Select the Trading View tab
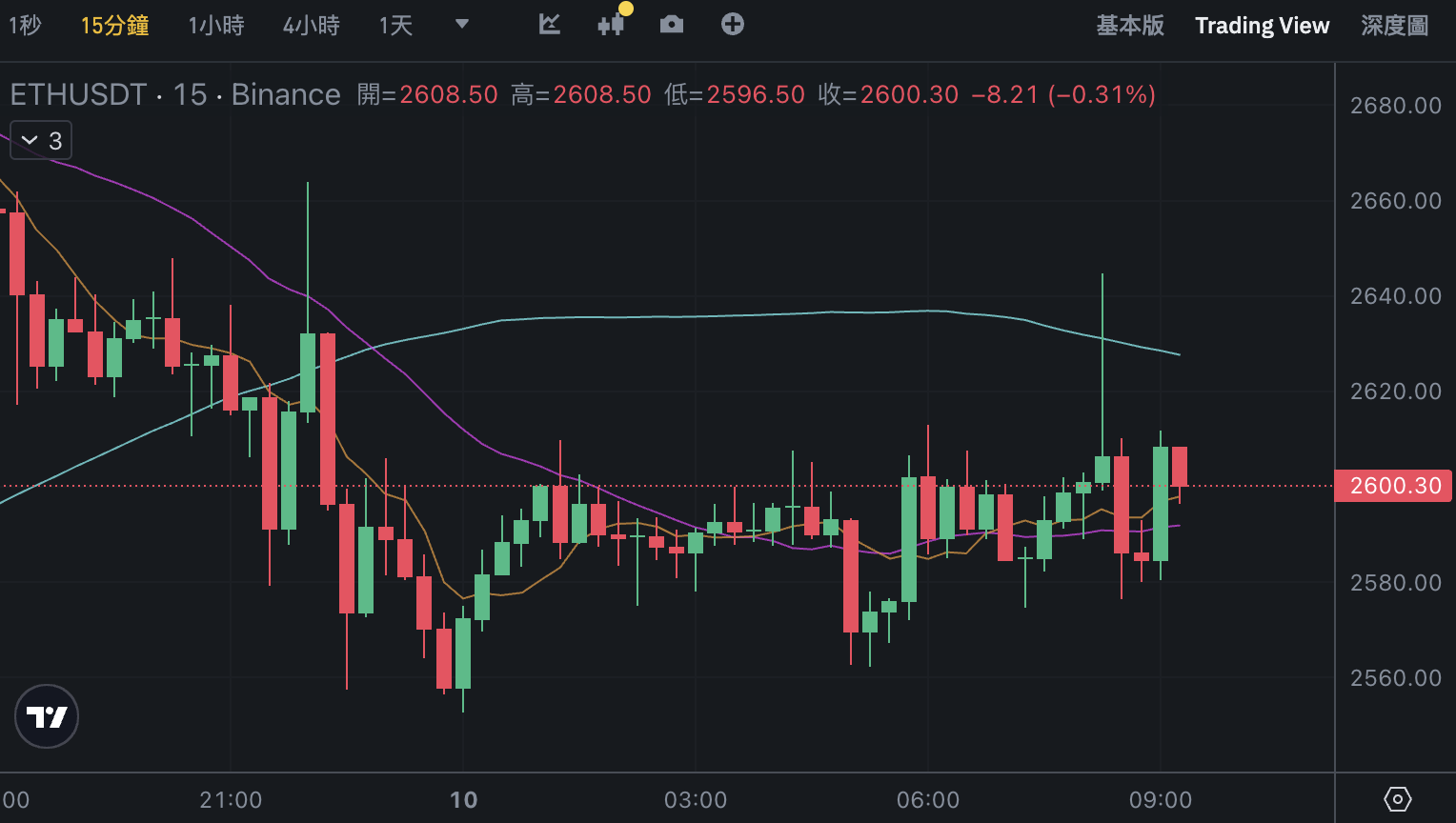Viewport: 1456px width, 823px height. 1262,26
